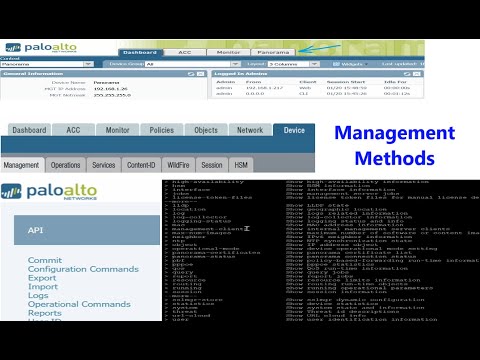This screenshot has width=480, height=360.
Task: Click the MGT IP Address value 192.168.1.26
Action: tap(110, 89)
